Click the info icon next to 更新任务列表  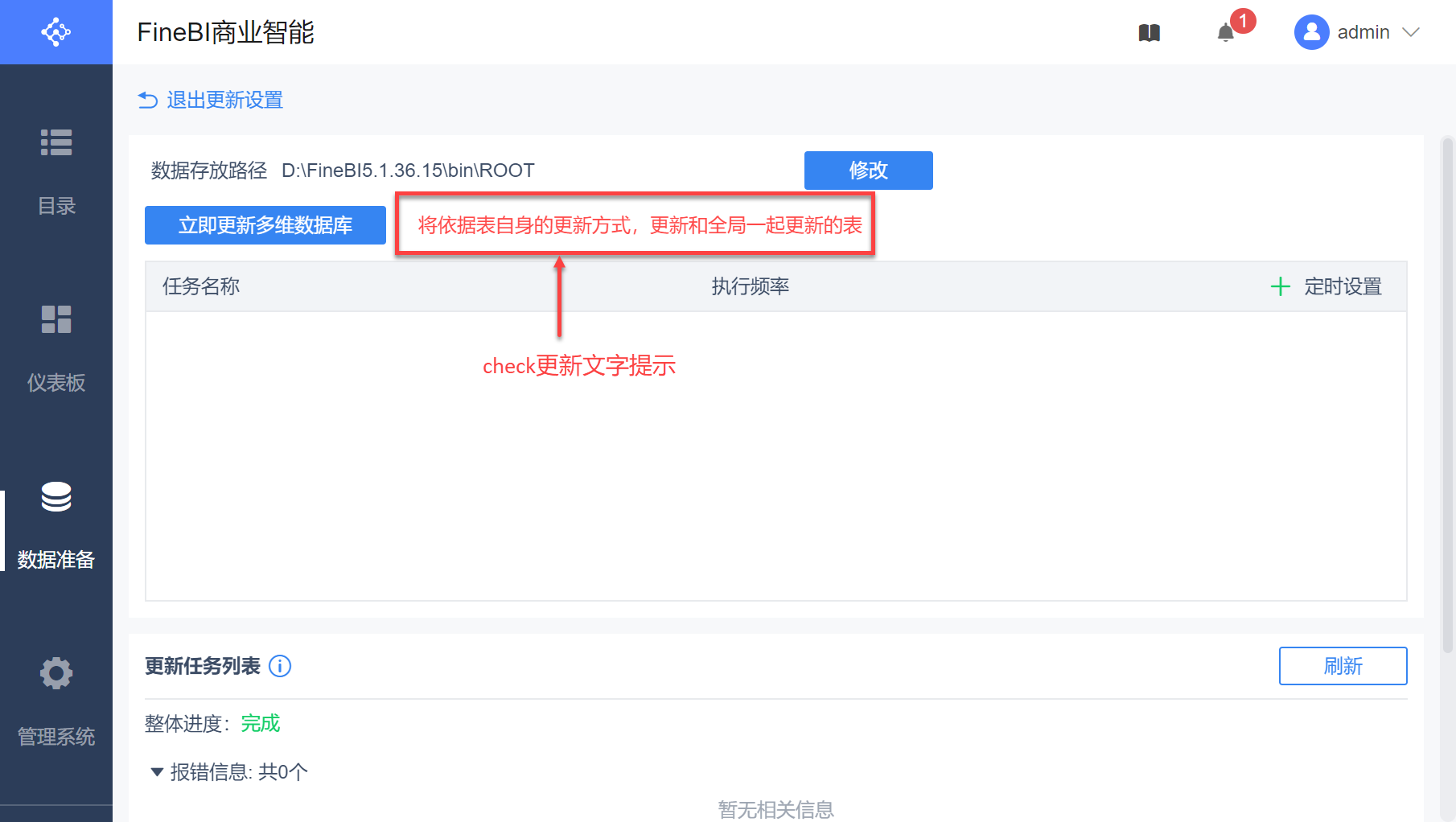280,666
